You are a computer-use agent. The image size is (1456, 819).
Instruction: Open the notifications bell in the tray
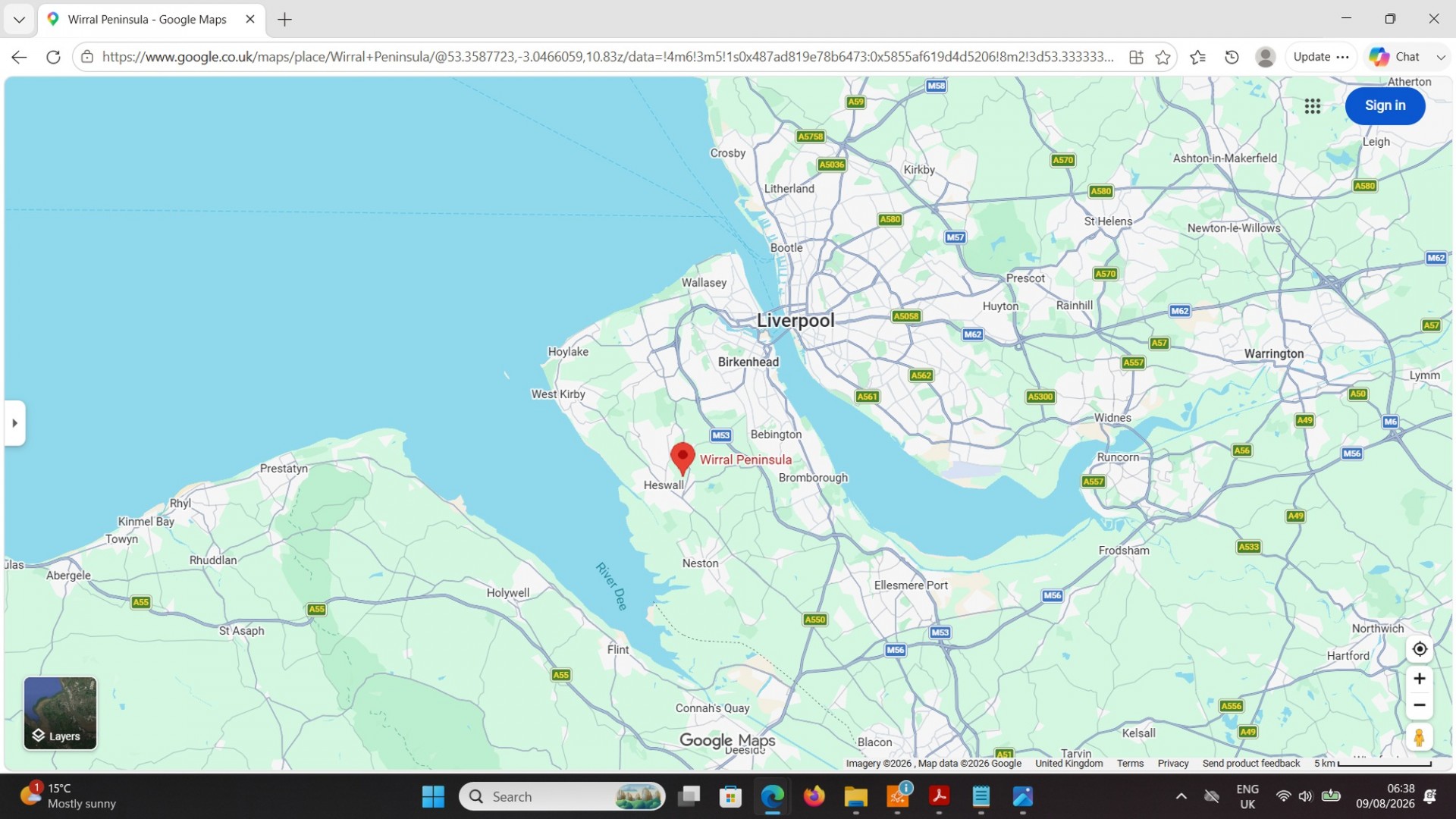point(1429,796)
